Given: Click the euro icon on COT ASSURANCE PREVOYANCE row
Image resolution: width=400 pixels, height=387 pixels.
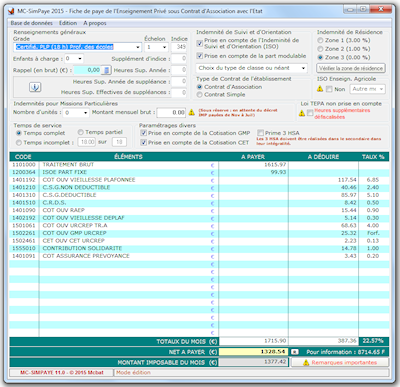Looking at the screenshot, I should (213, 256).
